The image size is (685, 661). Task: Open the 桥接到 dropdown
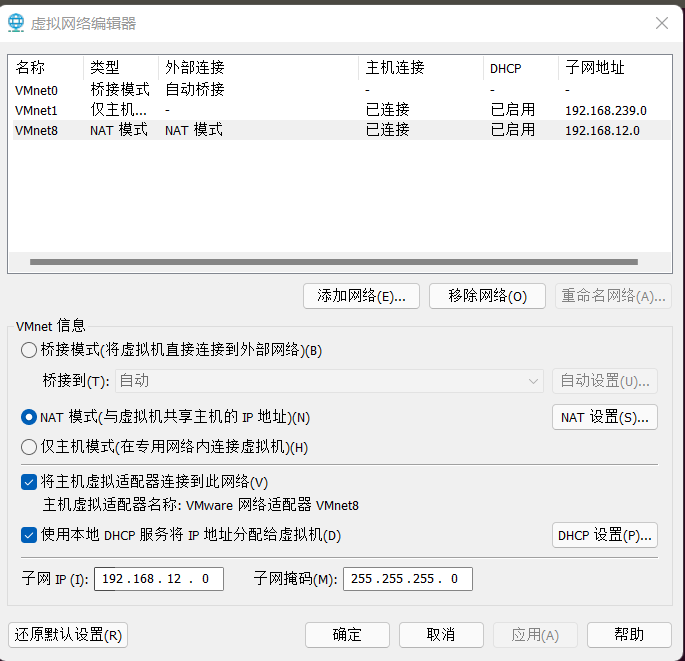pyautogui.click(x=329, y=381)
